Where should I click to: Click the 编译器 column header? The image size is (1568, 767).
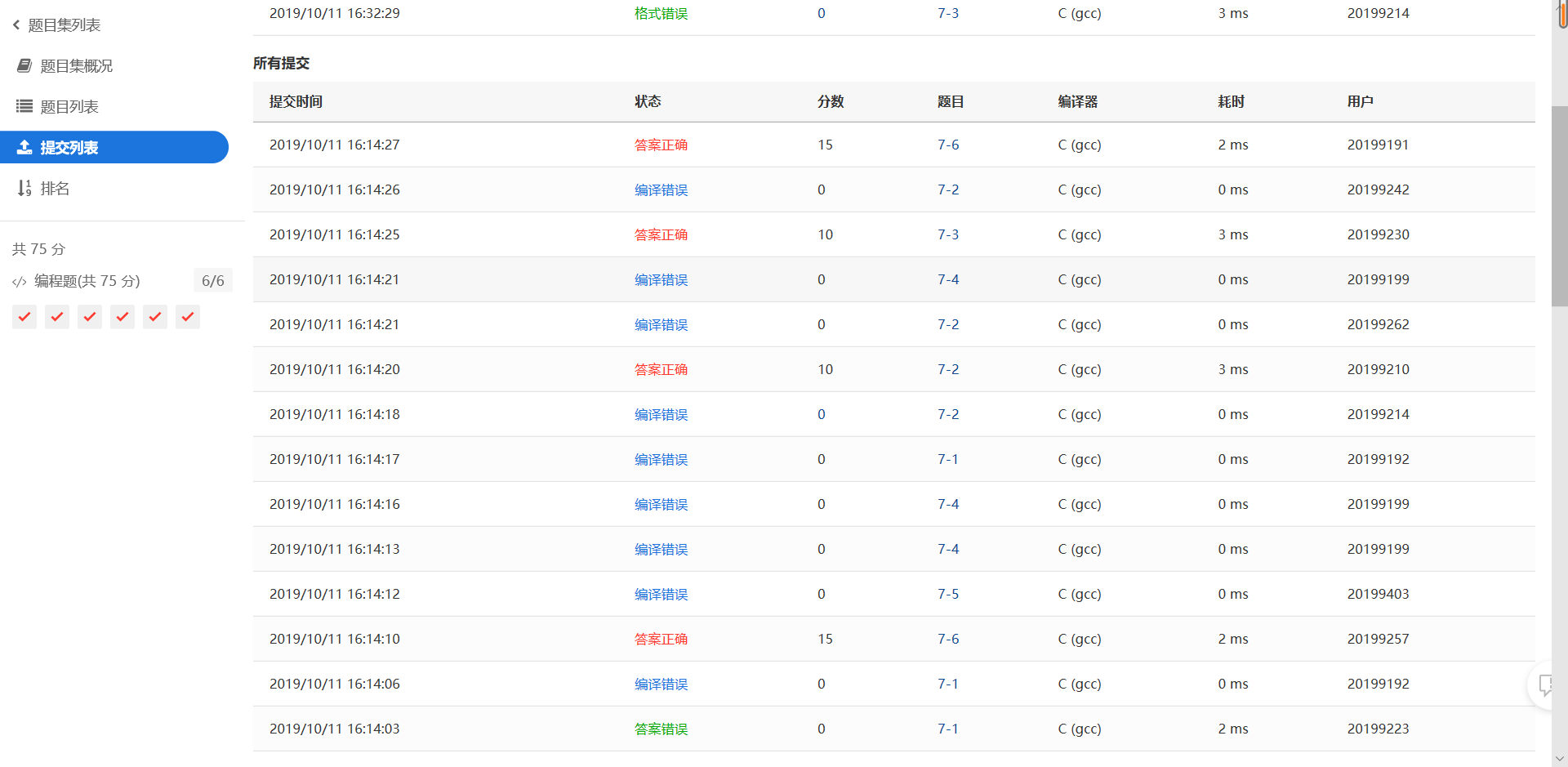click(x=1078, y=101)
